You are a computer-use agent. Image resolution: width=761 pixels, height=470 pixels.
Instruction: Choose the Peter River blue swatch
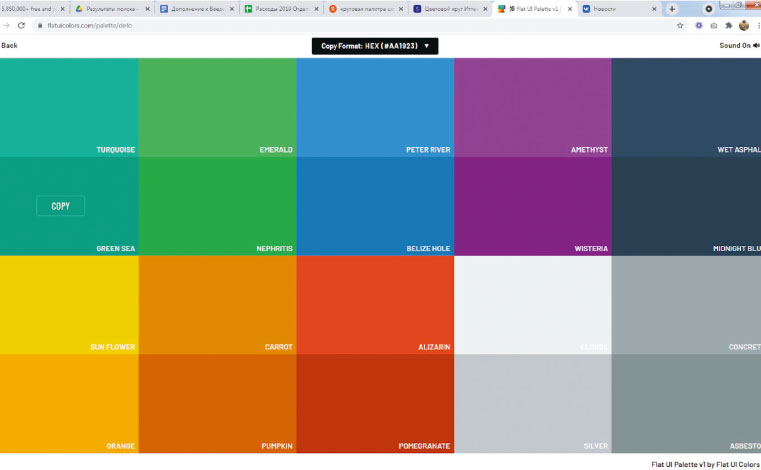tap(375, 106)
